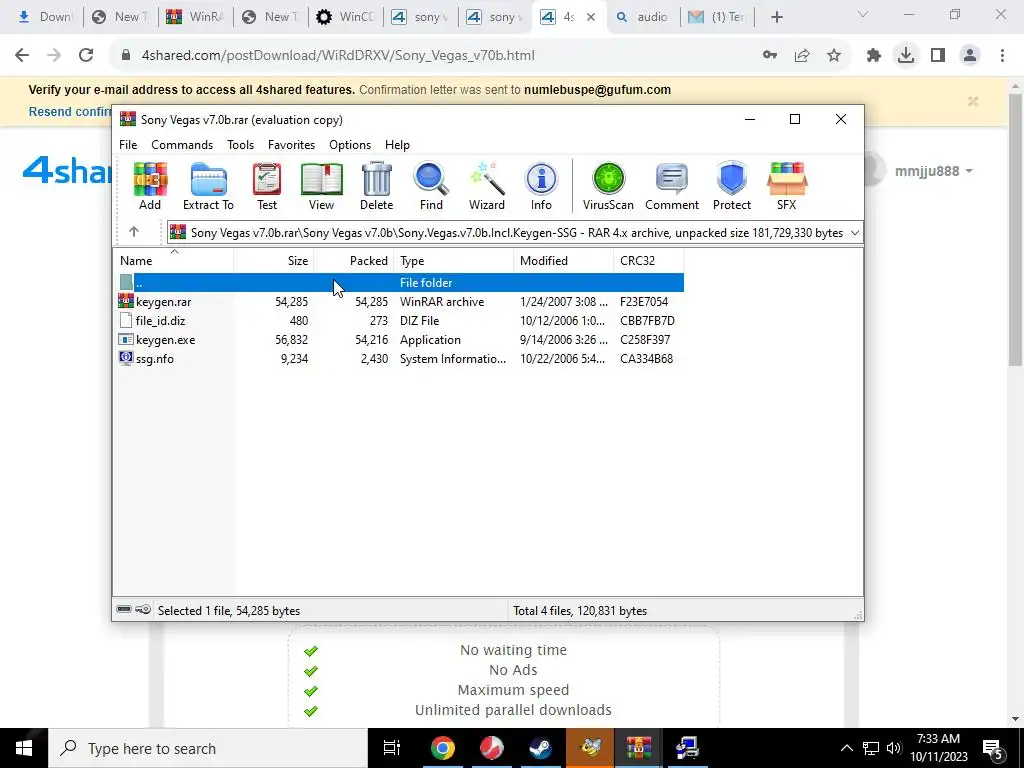Open Chrome three-dot menu

[1002, 56]
